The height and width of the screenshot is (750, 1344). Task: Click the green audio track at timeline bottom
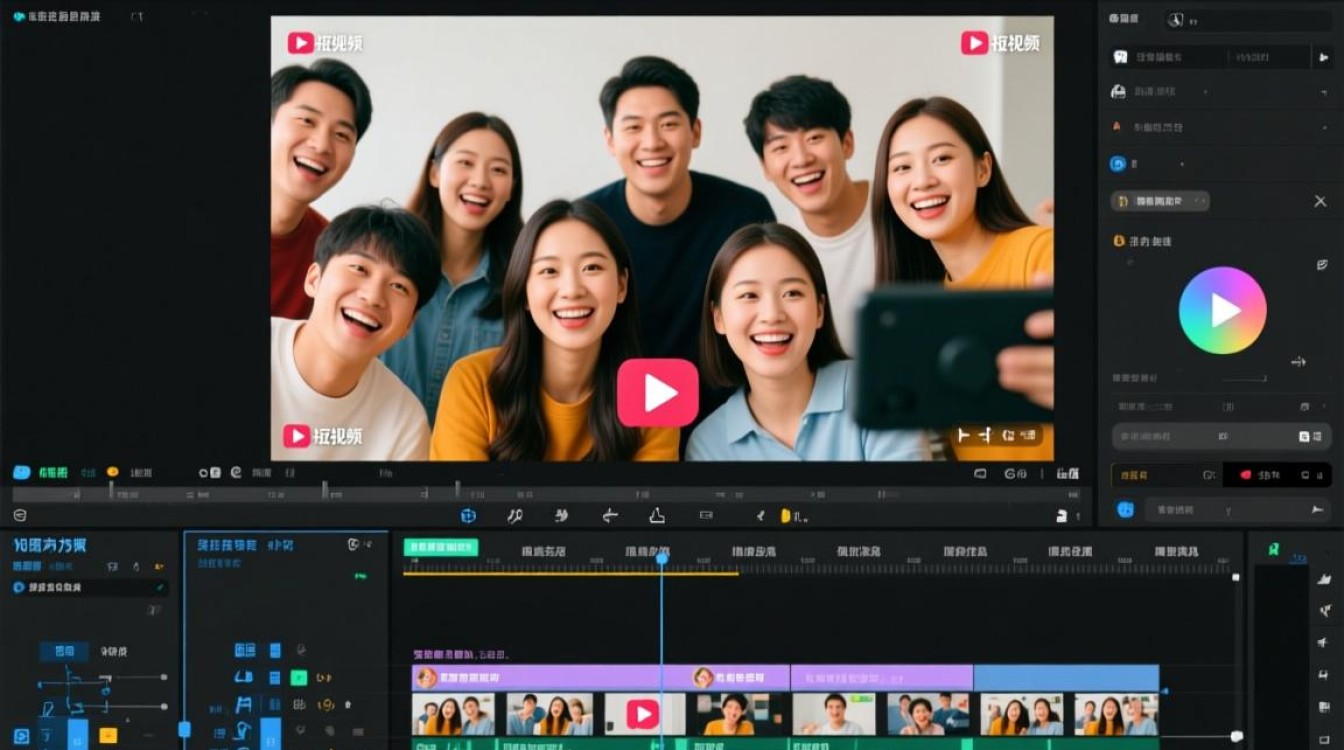tap(785, 744)
